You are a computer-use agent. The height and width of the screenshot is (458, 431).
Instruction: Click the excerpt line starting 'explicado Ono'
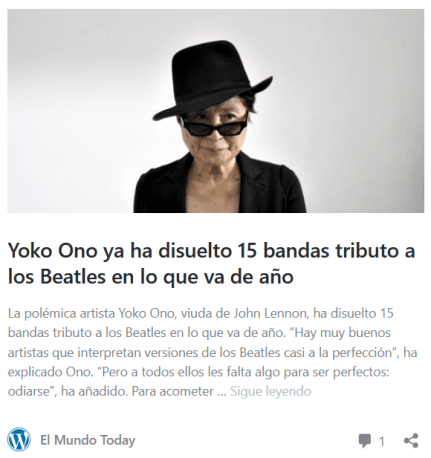click(198, 372)
